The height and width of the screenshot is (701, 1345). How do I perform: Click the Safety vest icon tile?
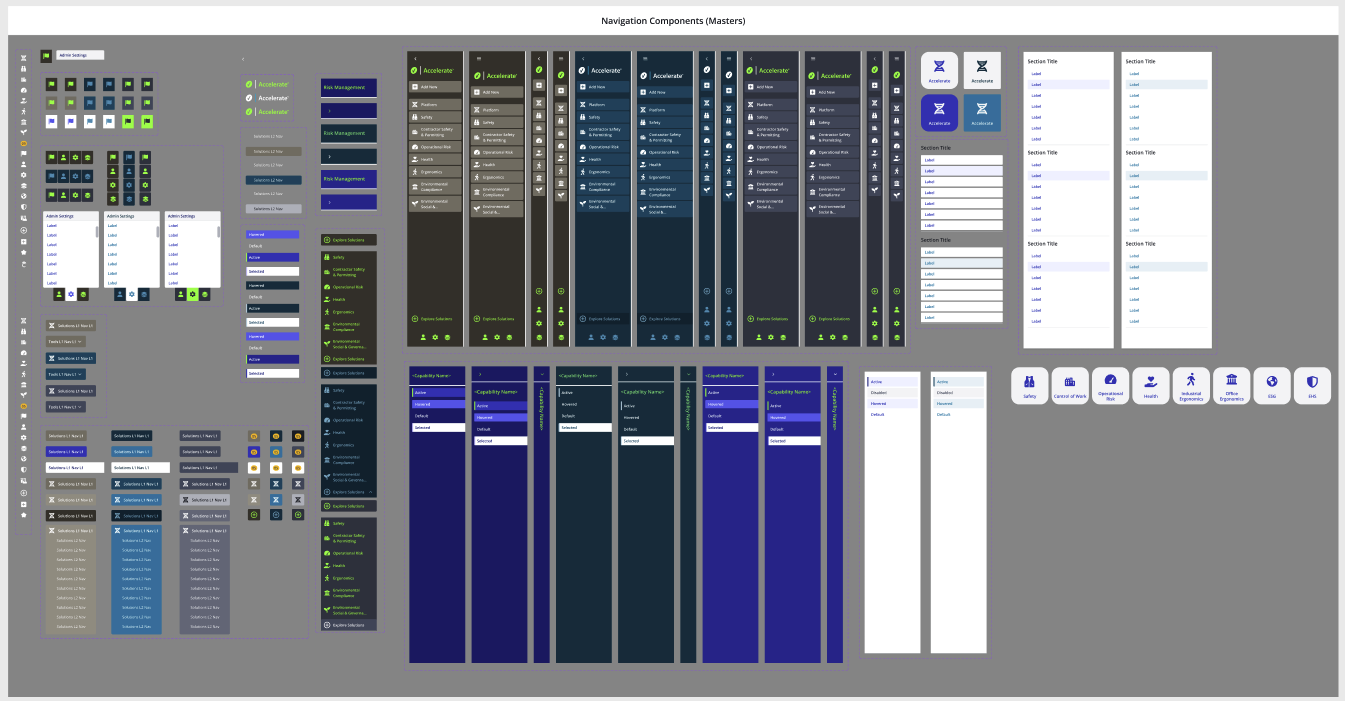click(1029, 386)
